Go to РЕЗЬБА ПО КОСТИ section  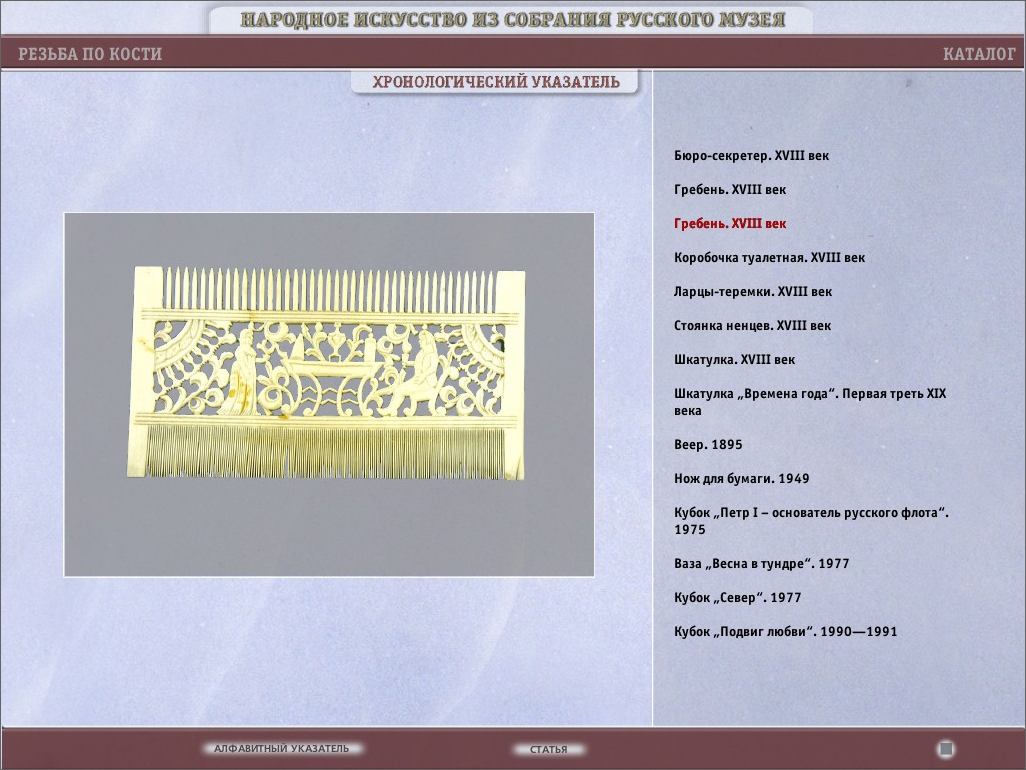click(90, 54)
